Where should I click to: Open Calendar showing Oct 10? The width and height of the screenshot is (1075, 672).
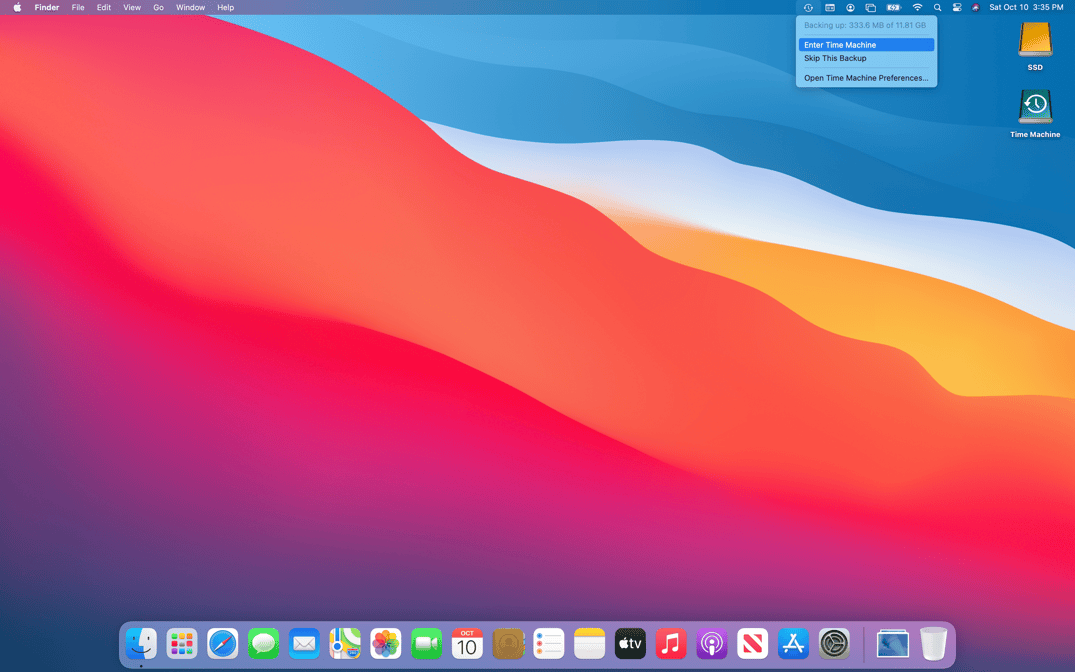point(467,644)
